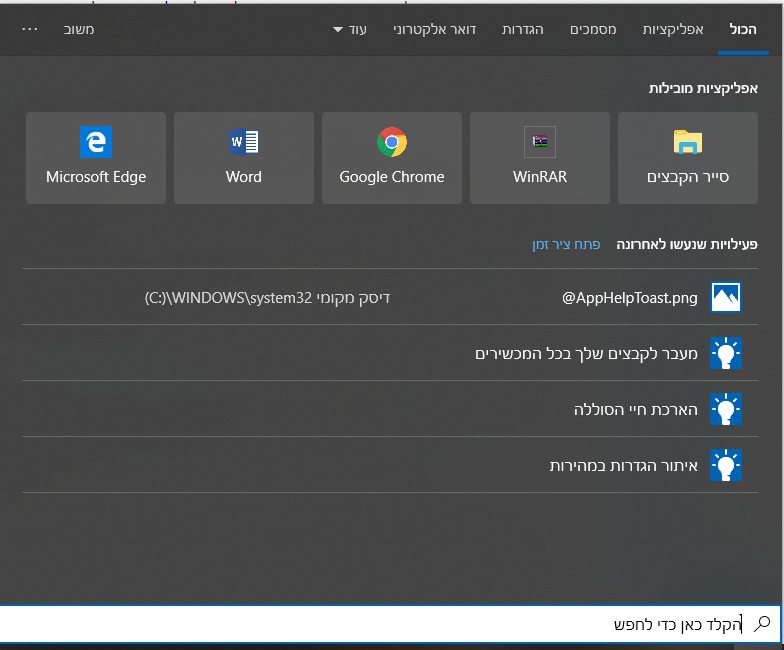Switch to the מסמכים tab
This screenshot has height=650, width=784.
(x=593, y=30)
